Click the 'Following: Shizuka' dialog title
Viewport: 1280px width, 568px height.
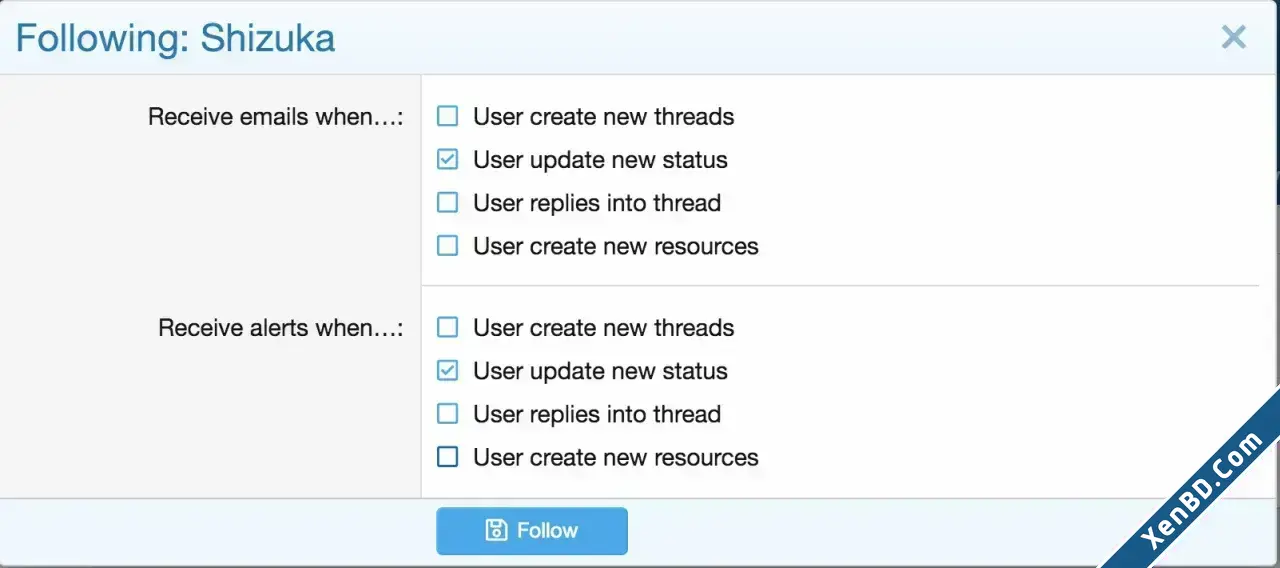(175, 38)
